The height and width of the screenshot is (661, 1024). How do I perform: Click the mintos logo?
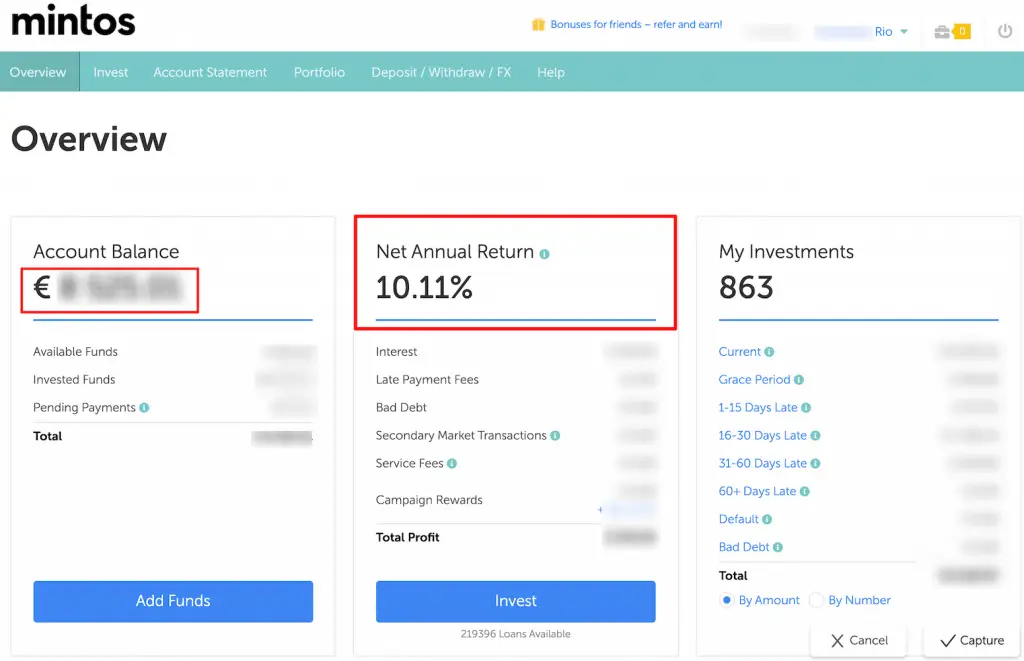[73, 19]
